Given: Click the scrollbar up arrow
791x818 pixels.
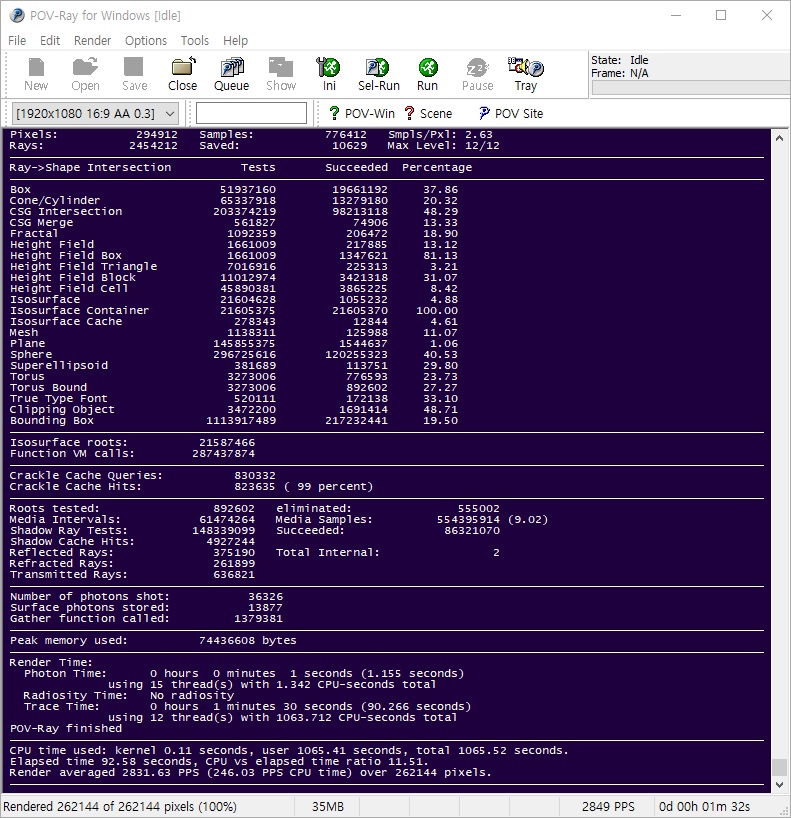Looking at the screenshot, I should tap(780, 138).
